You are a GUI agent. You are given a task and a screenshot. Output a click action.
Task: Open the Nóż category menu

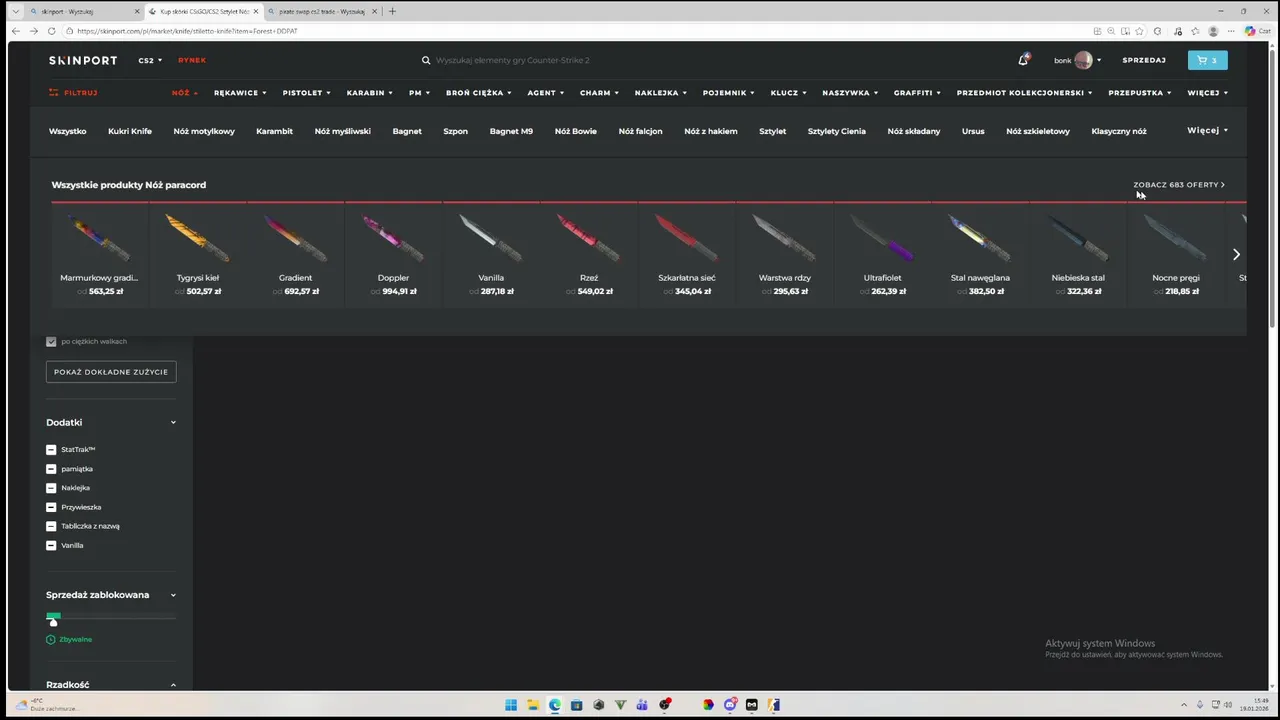tap(184, 92)
